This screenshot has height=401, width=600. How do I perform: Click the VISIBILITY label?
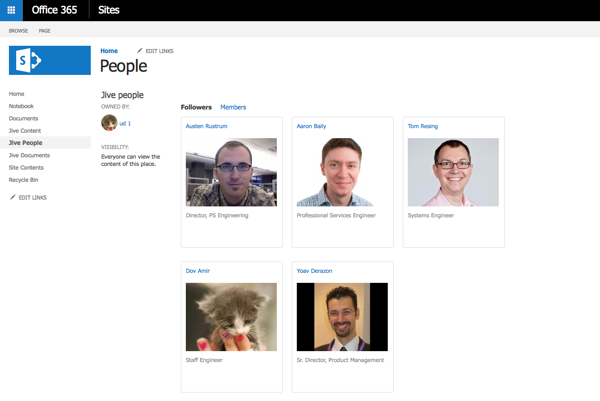point(115,147)
